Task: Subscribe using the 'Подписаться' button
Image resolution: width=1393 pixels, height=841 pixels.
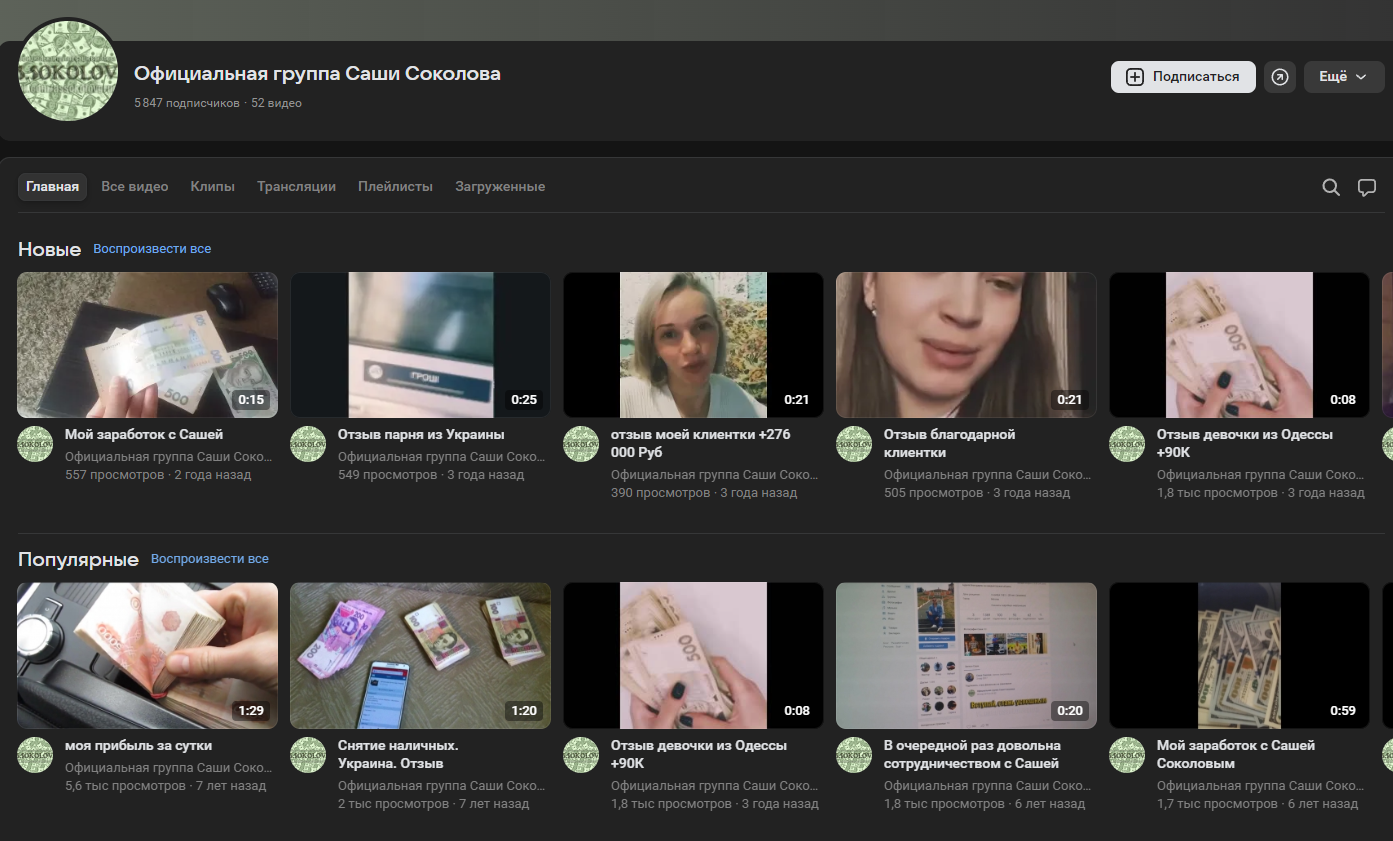Action: tap(1183, 77)
